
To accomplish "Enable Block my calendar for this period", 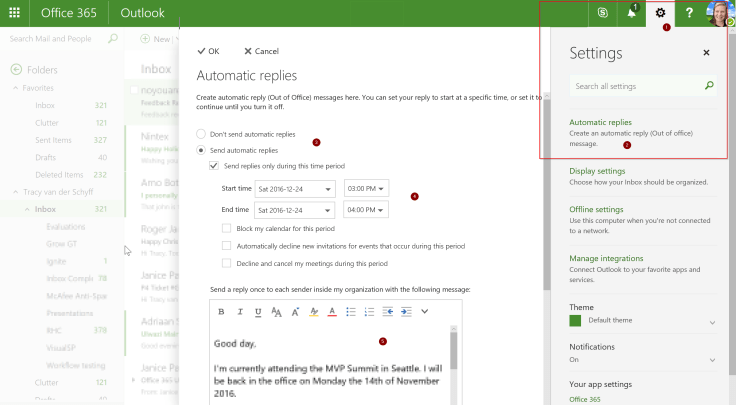I will point(227,228).
